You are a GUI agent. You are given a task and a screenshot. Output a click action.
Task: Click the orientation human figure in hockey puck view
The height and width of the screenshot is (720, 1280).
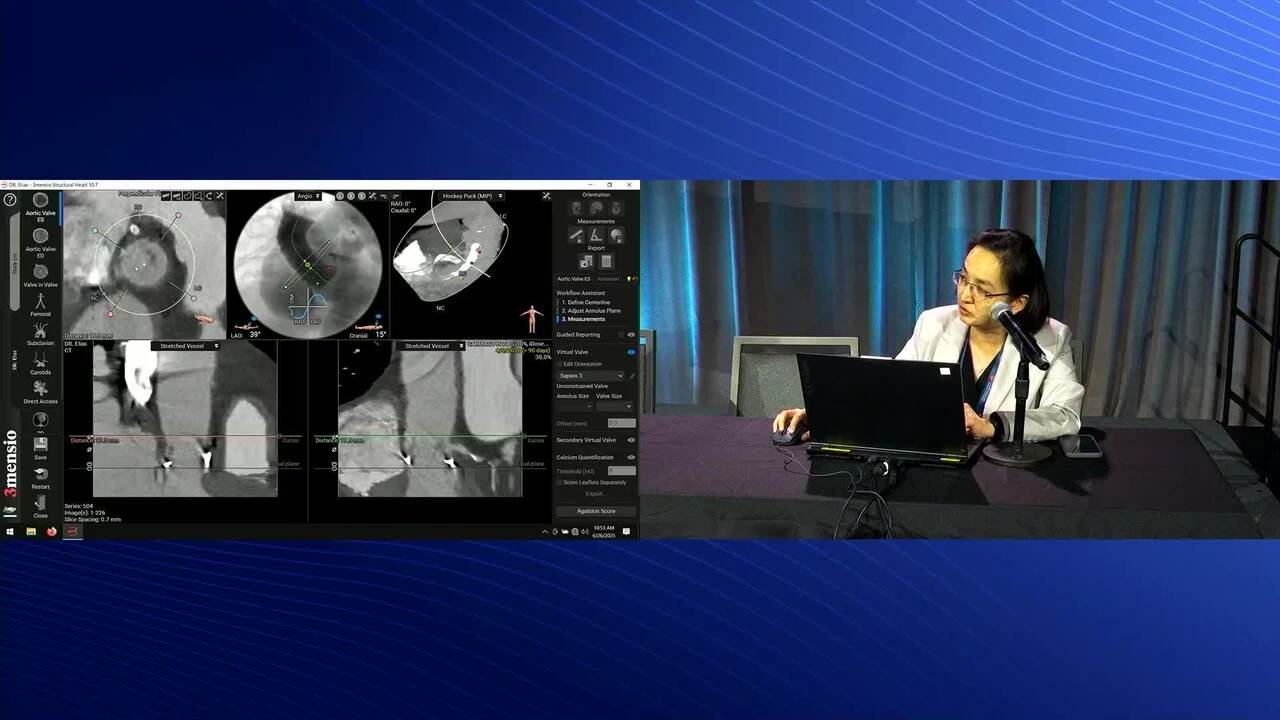[532, 319]
